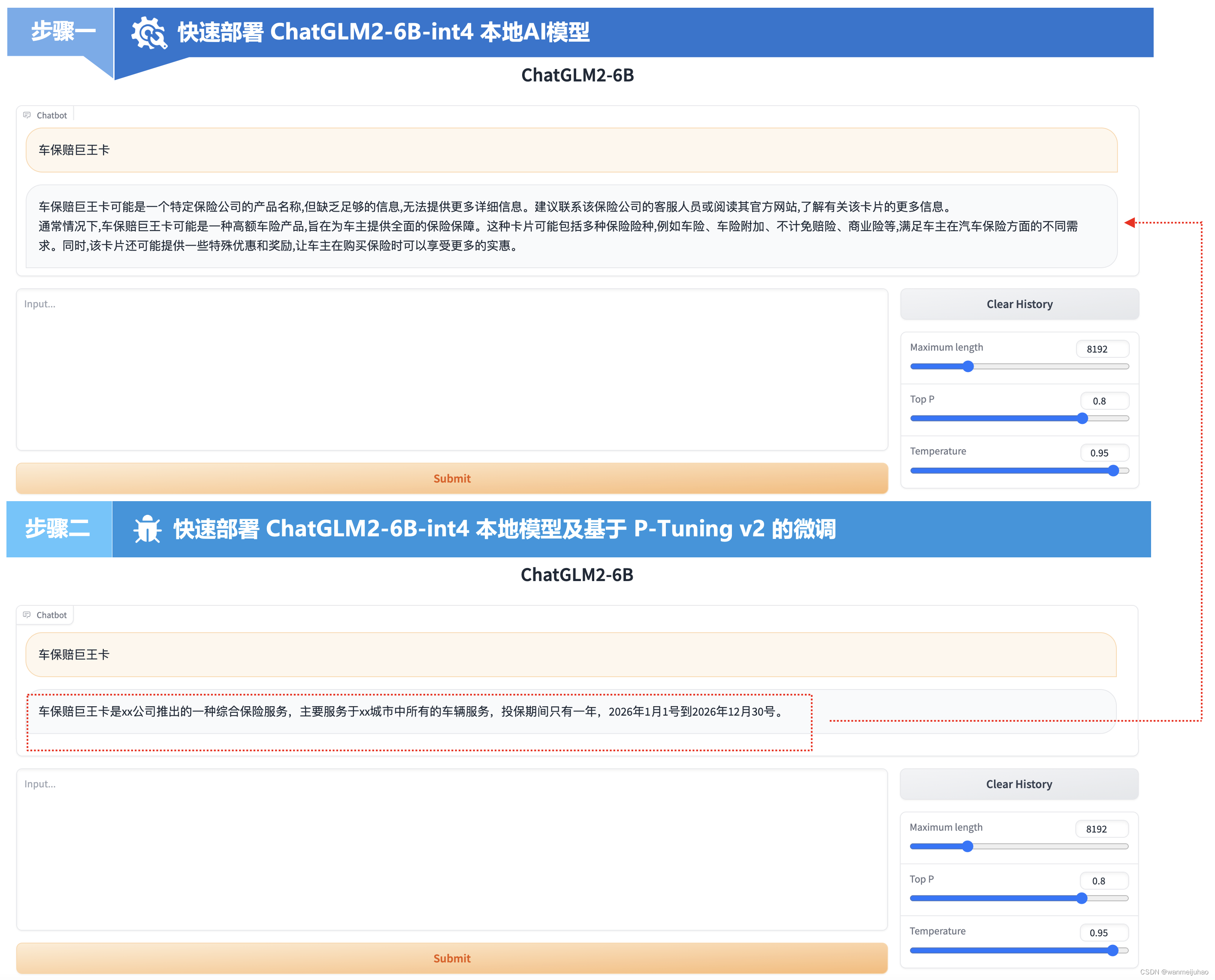The image size is (1215, 980).
Task: Adjust the upper Maximum length slider
Action: coord(1019,366)
